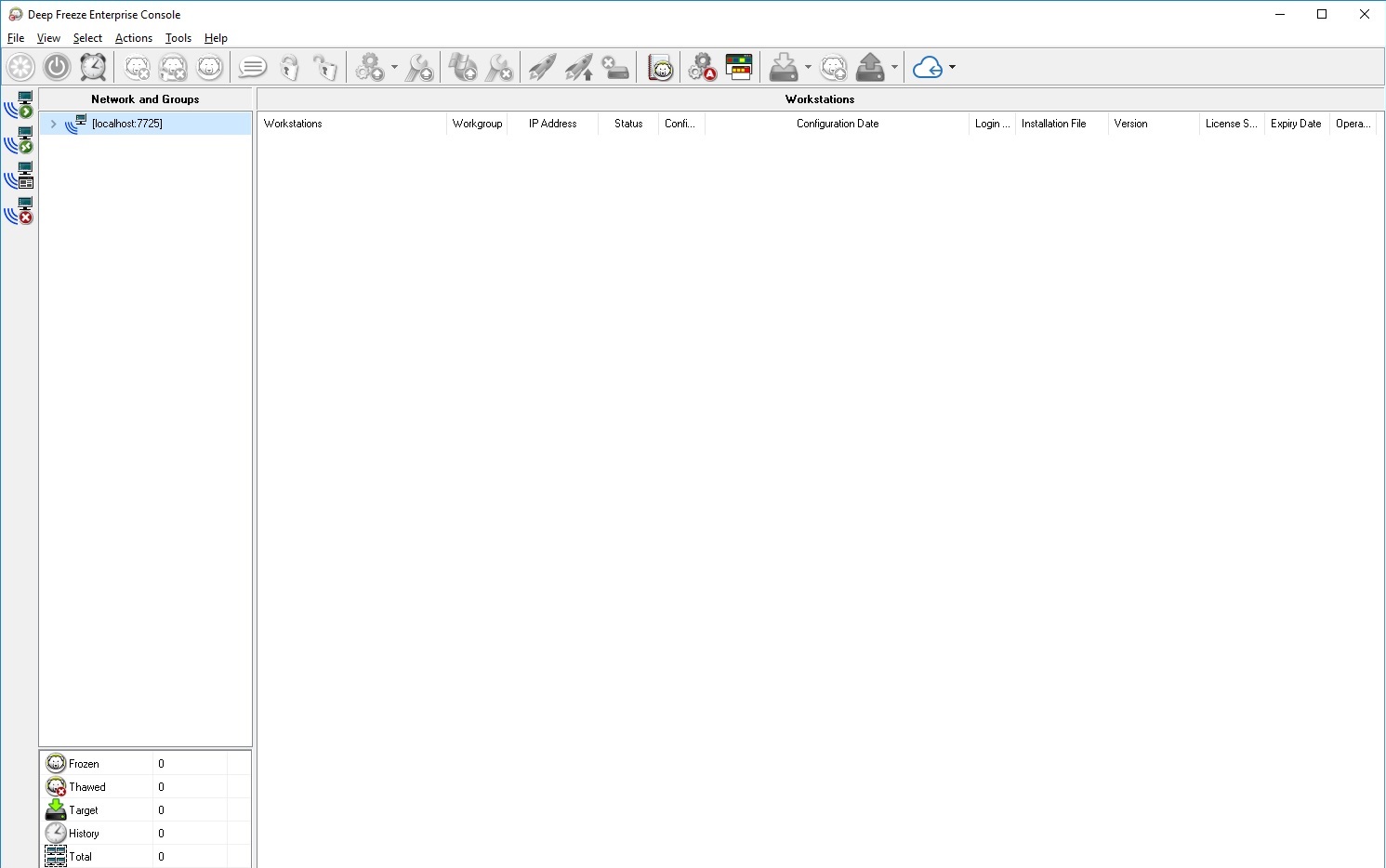This screenshot has height=868, width=1386.
Task: Click the Target row in summary
Action: tap(146, 809)
